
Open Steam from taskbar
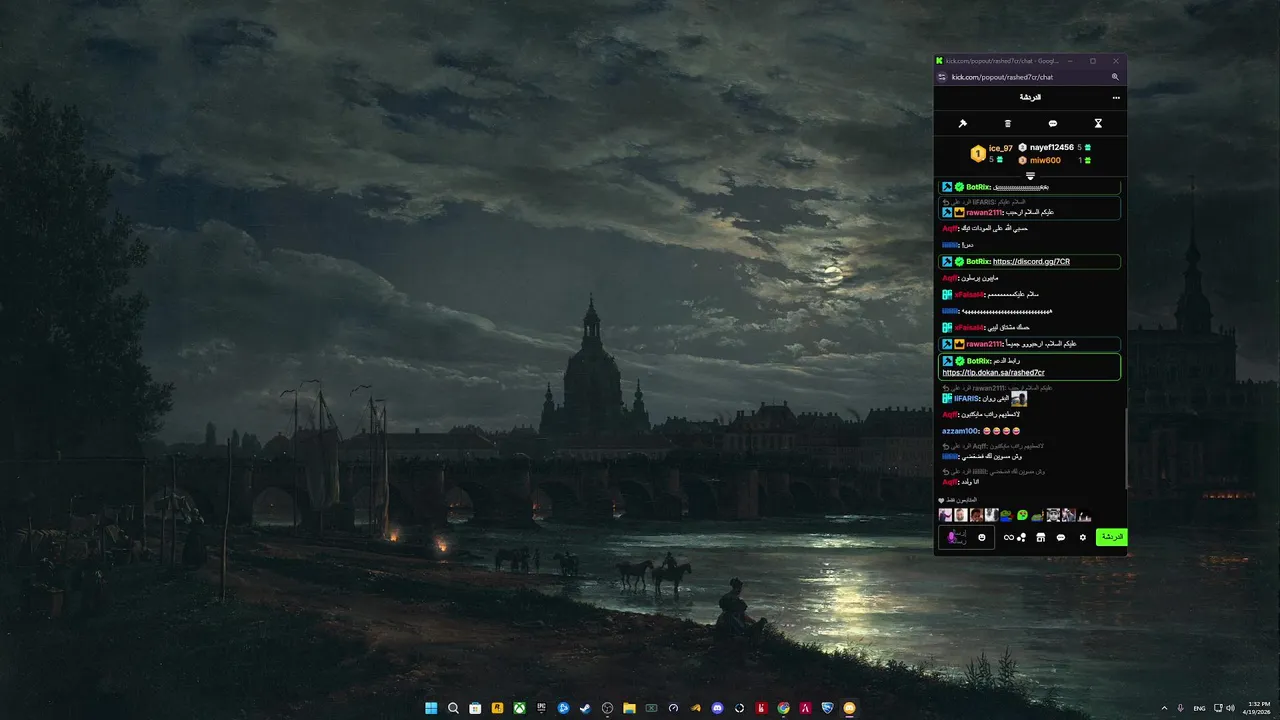click(x=585, y=708)
